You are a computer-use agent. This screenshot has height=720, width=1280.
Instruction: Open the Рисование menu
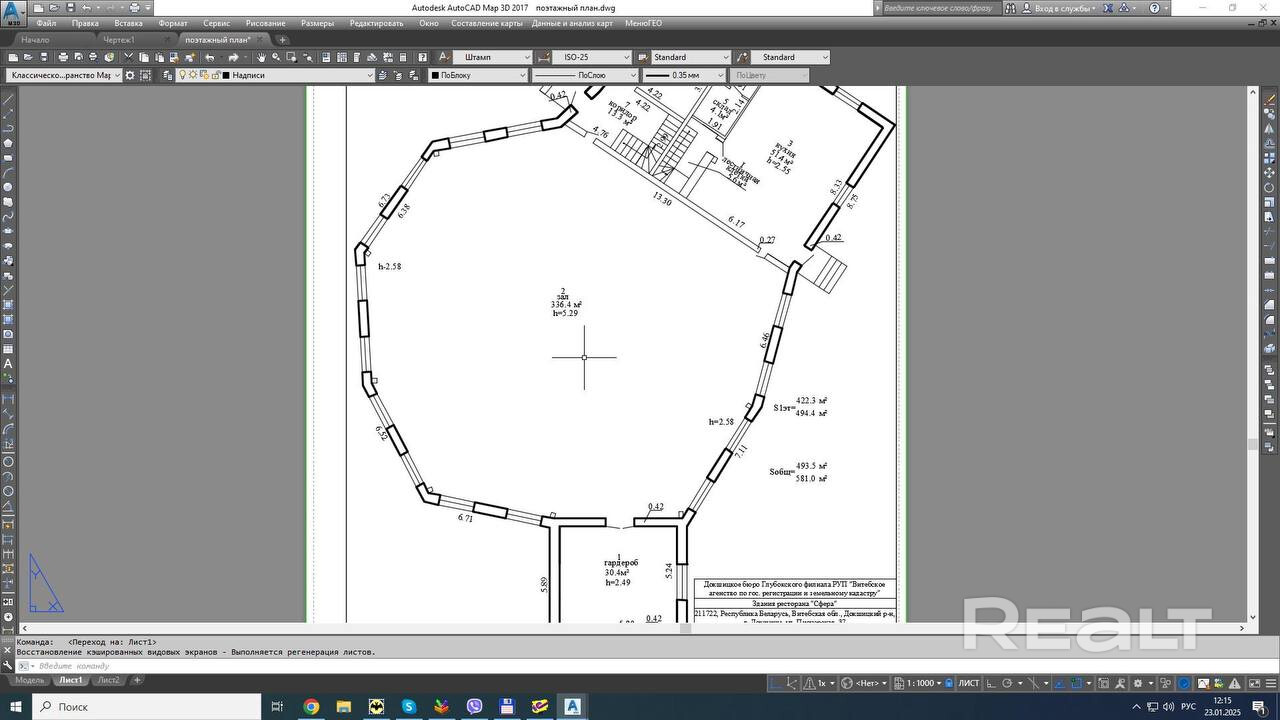point(265,23)
